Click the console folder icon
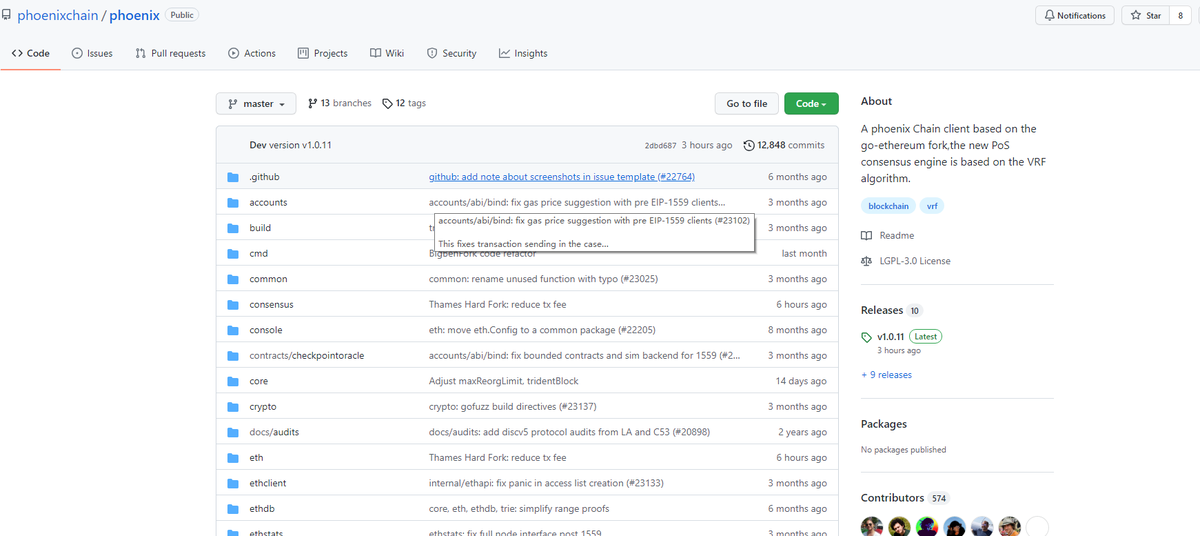This screenshot has width=1200, height=536. coord(232,330)
